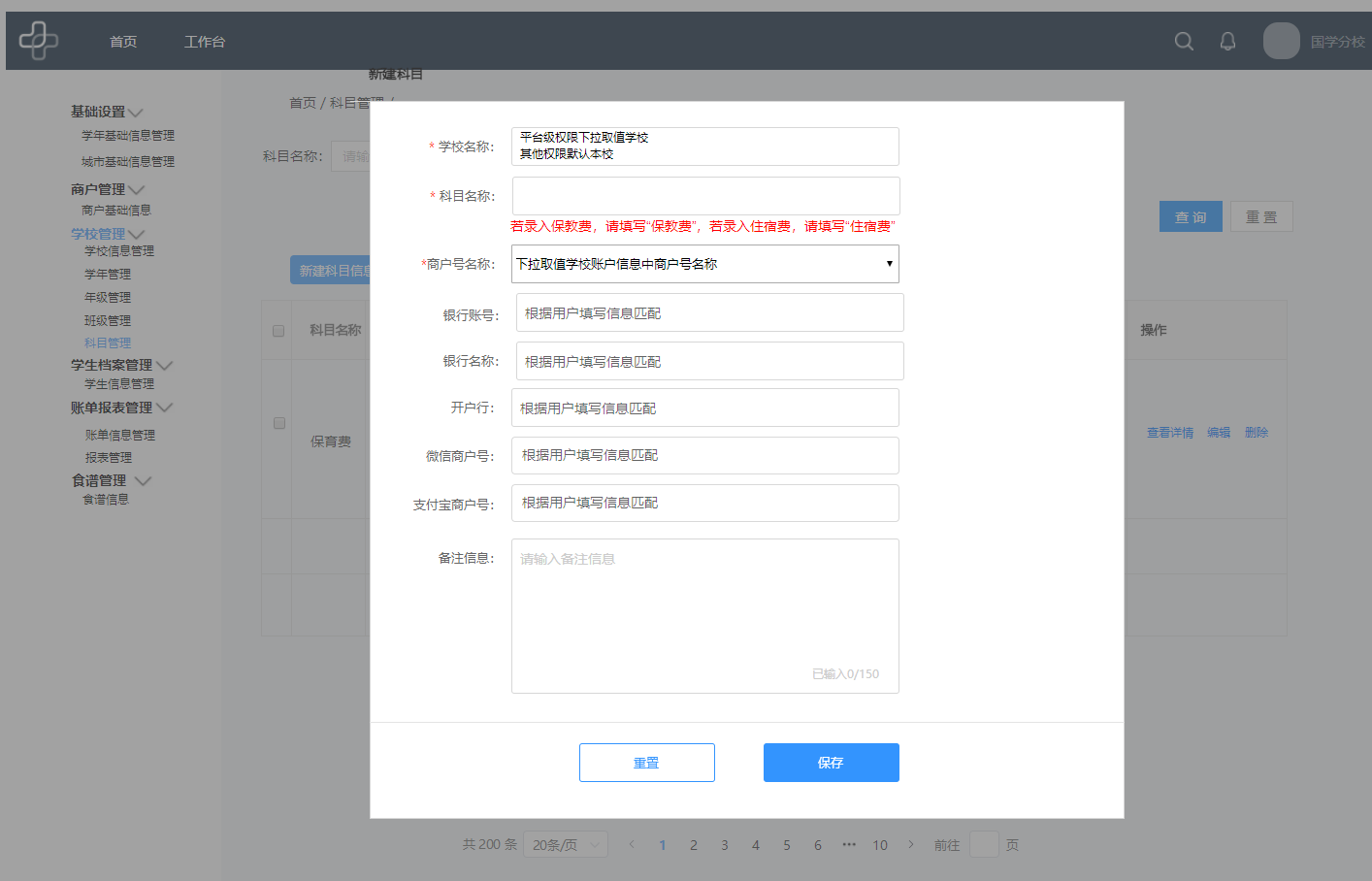Open 科目管理 in sidebar

(x=108, y=343)
